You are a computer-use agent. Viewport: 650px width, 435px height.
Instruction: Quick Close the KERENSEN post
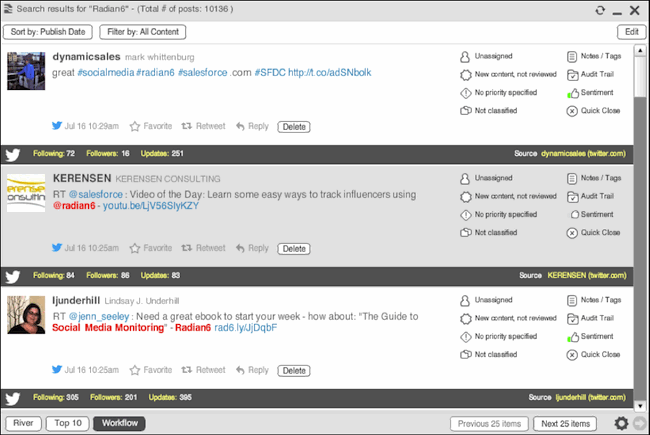click(593, 233)
